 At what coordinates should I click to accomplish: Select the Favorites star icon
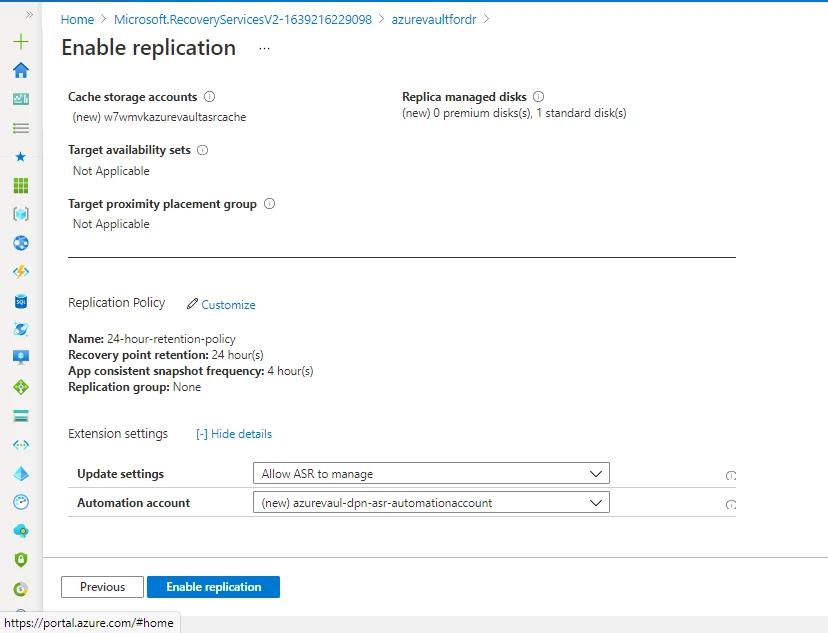click(19, 156)
